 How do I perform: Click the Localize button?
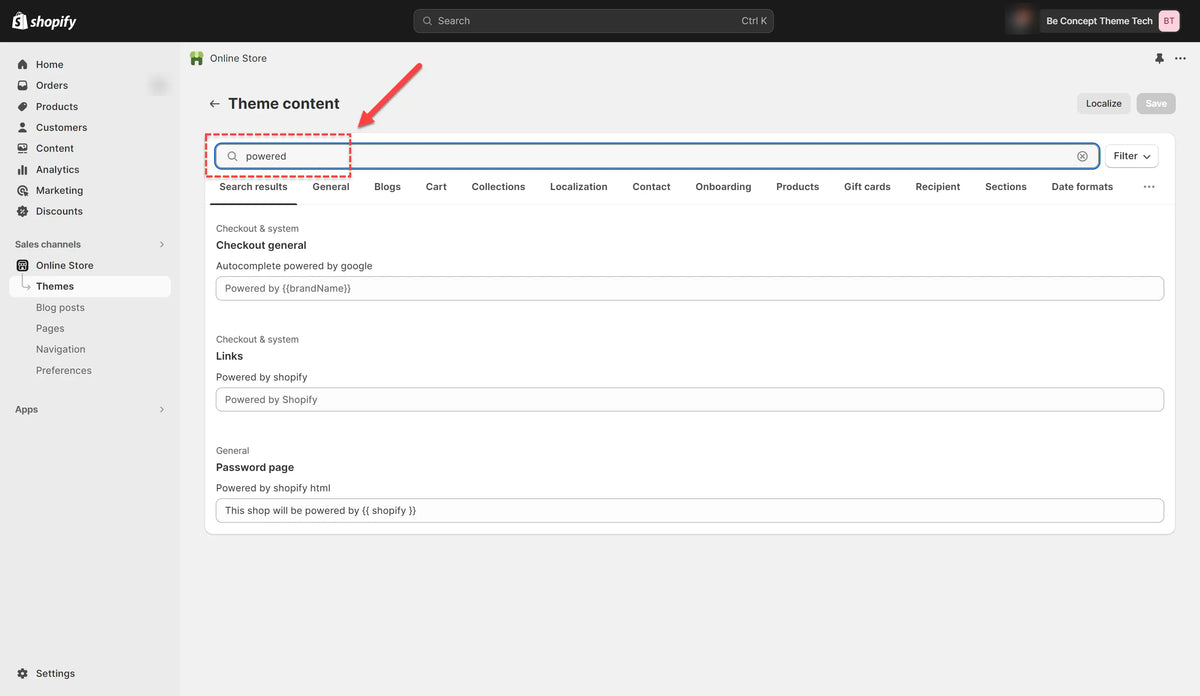click(1104, 104)
